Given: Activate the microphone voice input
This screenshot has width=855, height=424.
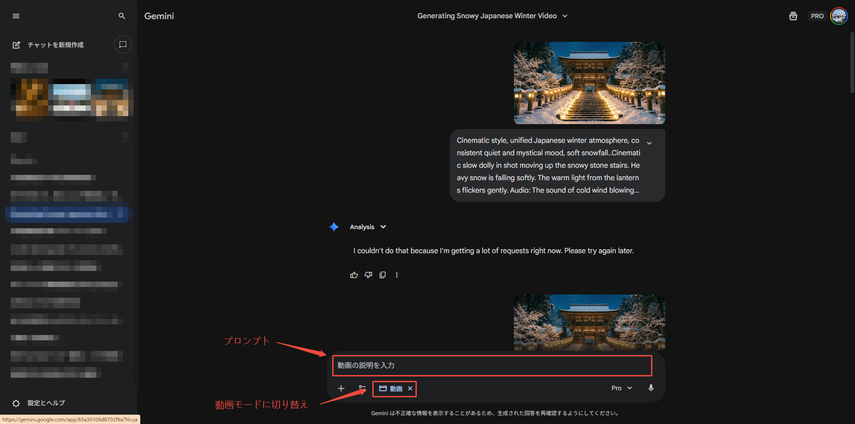Looking at the screenshot, I should pyautogui.click(x=651, y=388).
